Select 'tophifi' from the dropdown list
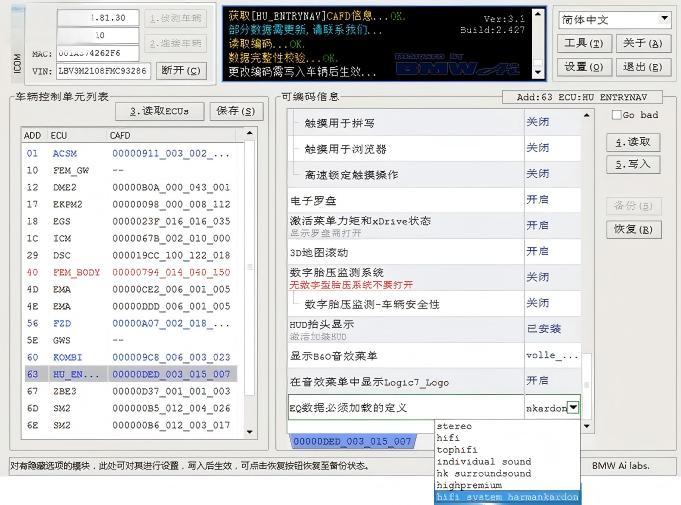This screenshot has width=681, height=505. coord(459,450)
